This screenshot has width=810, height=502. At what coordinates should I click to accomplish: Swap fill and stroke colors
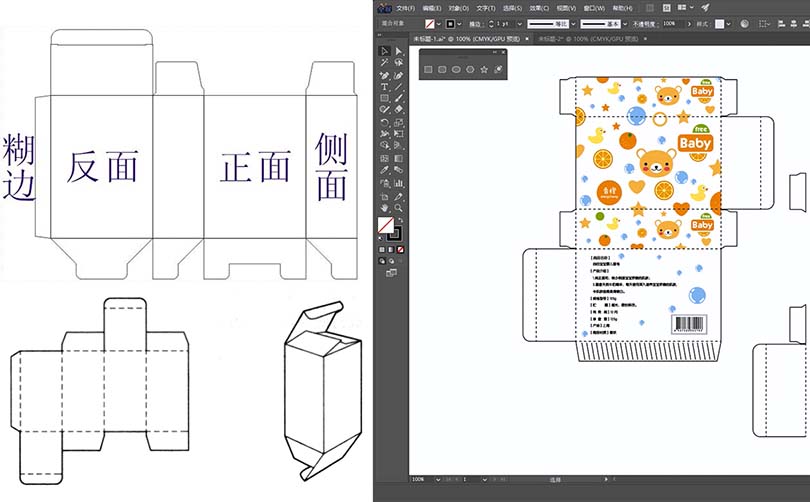(400, 220)
